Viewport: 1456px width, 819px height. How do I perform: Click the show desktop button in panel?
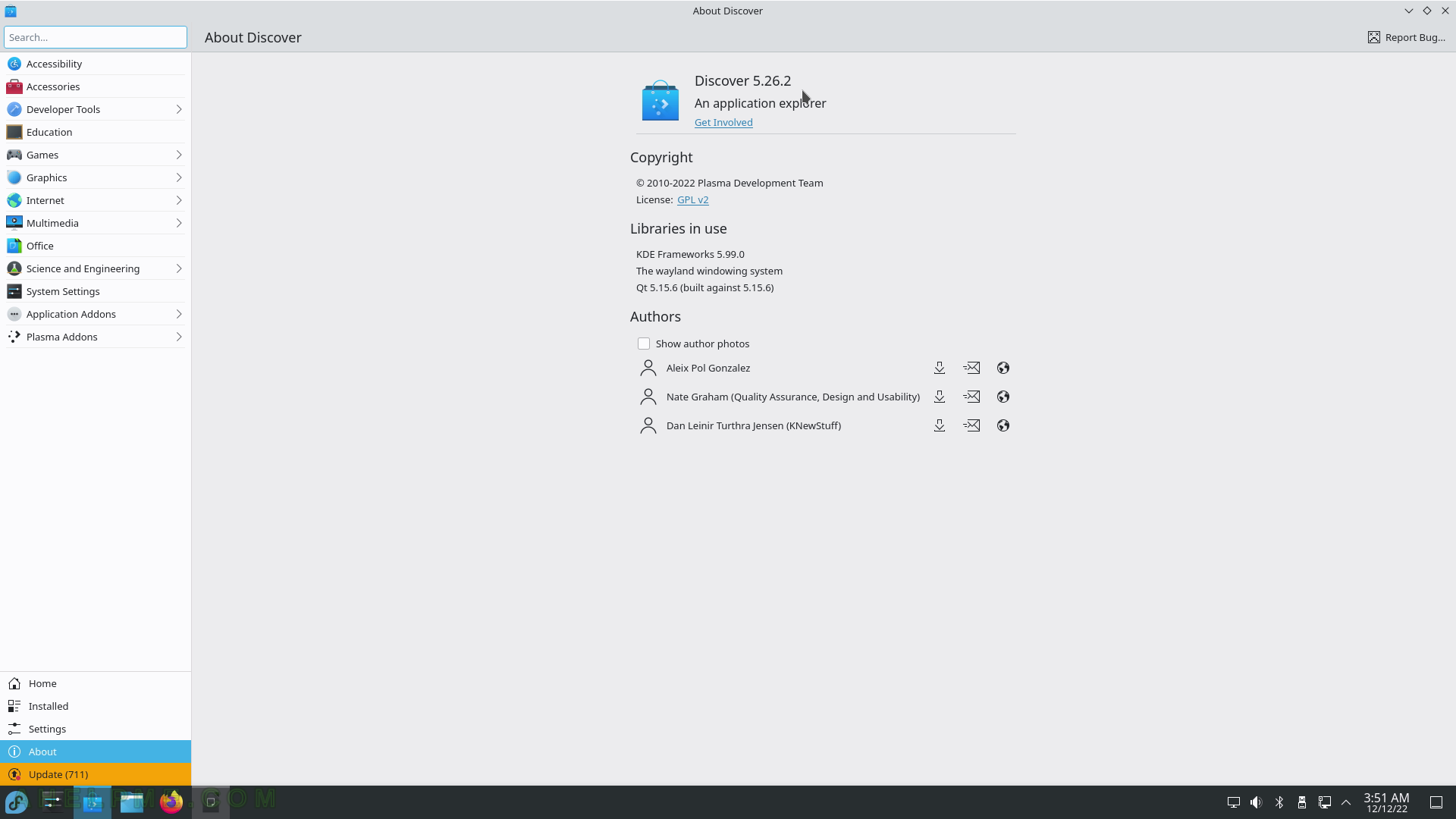[x=1436, y=802]
